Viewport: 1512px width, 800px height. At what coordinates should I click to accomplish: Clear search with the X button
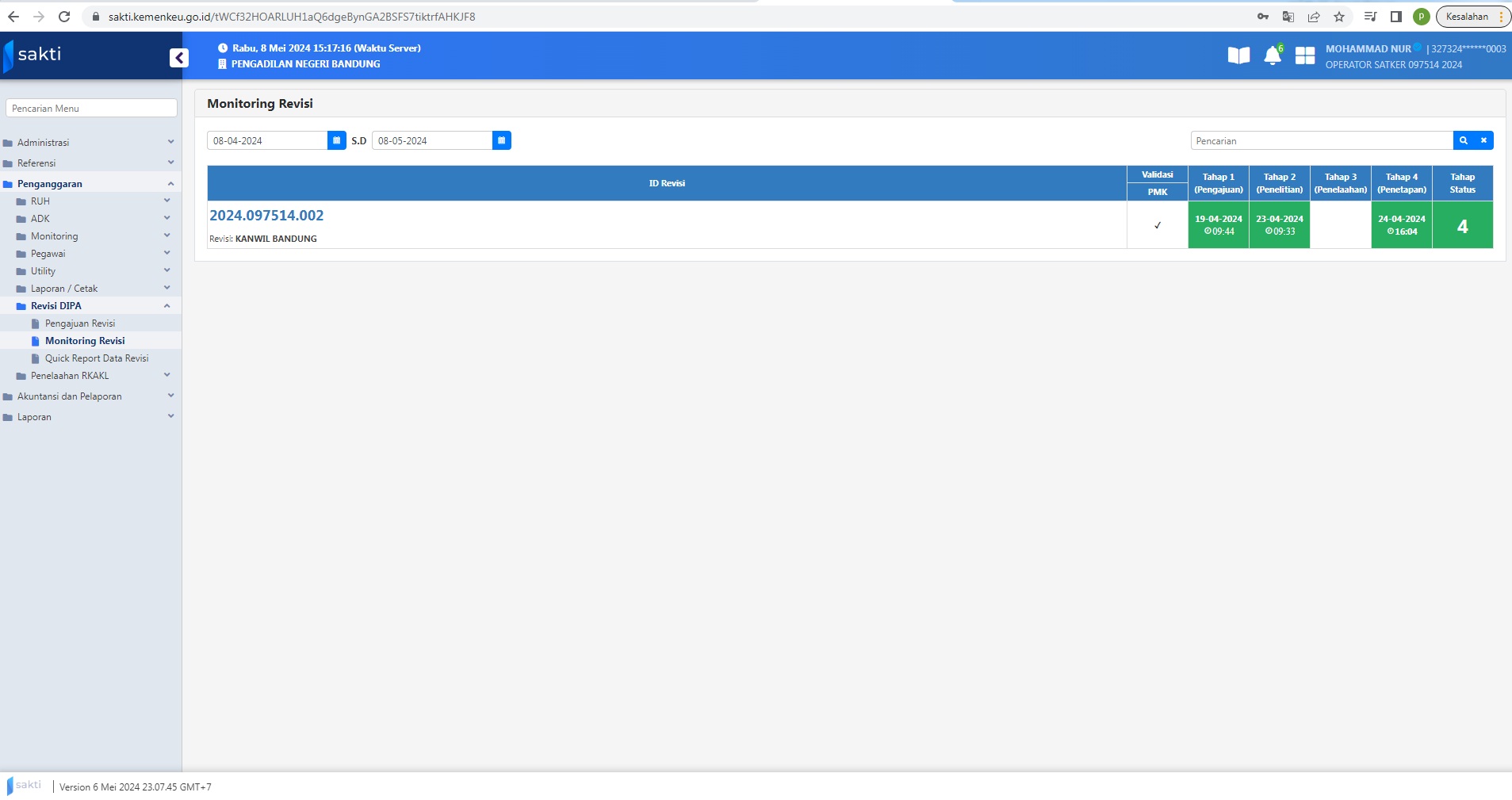pyautogui.click(x=1483, y=140)
